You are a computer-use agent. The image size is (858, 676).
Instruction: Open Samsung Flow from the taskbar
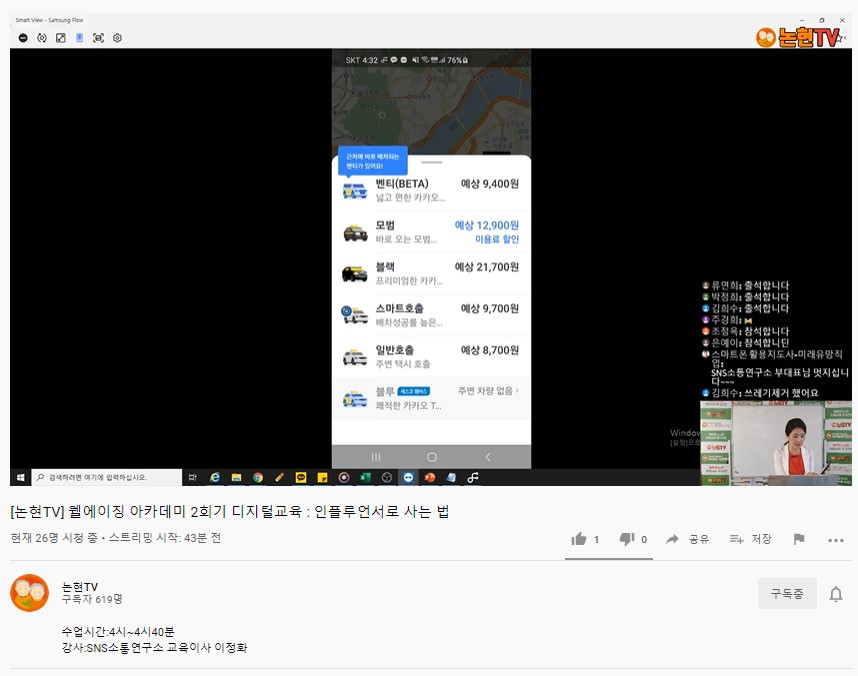pos(473,477)
